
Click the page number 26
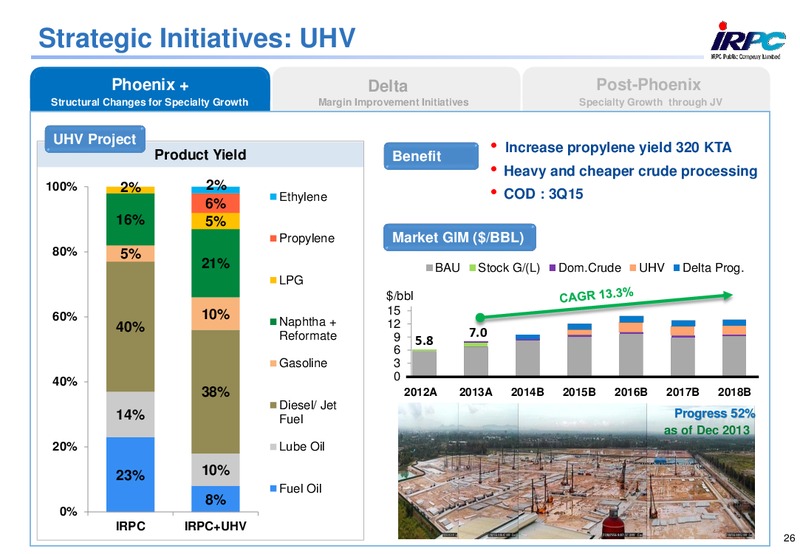pos(789,538)
